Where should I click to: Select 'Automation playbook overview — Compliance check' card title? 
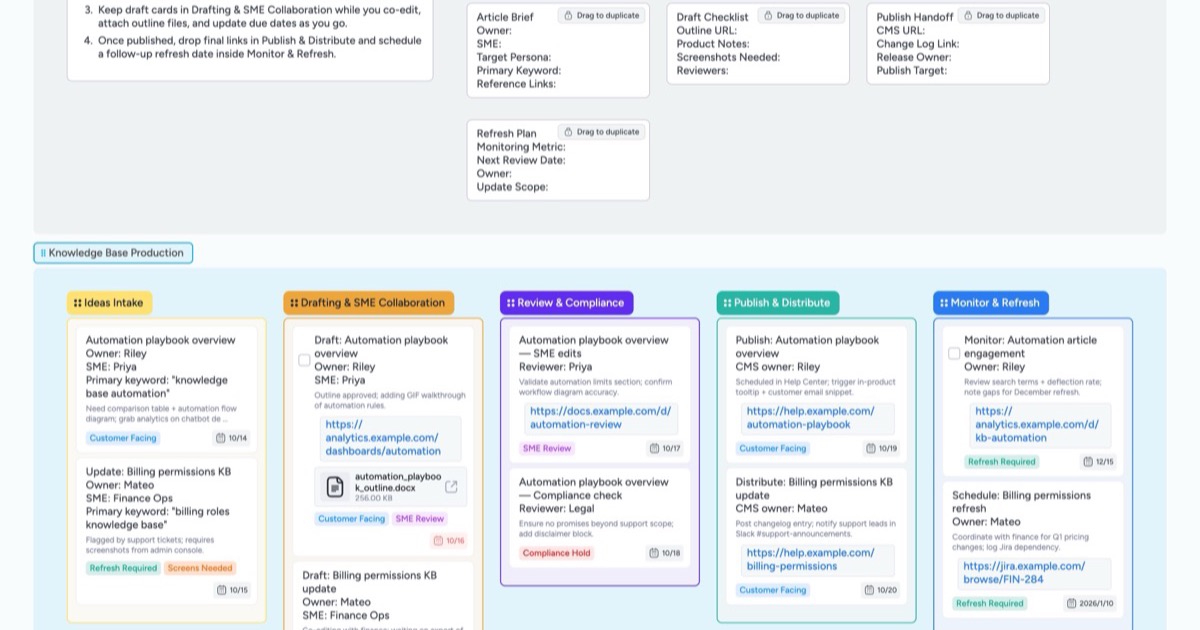tap(594, 488)
